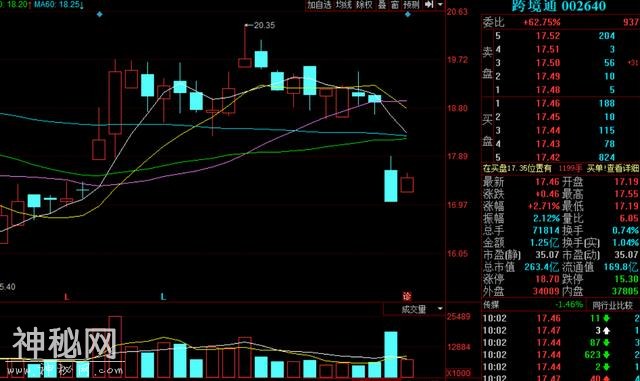Click the 跌停 price 15.30
This screenshot has height=381, width=640.
coord(626,280)
